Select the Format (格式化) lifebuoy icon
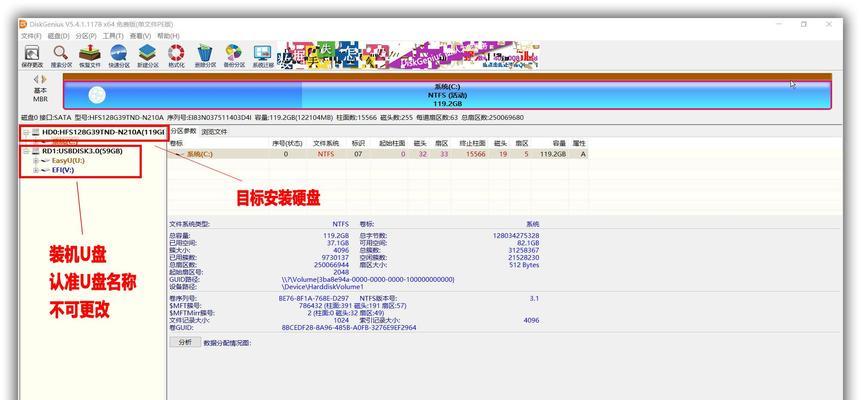This screenshot has width=861, height=400. [176, 56]
